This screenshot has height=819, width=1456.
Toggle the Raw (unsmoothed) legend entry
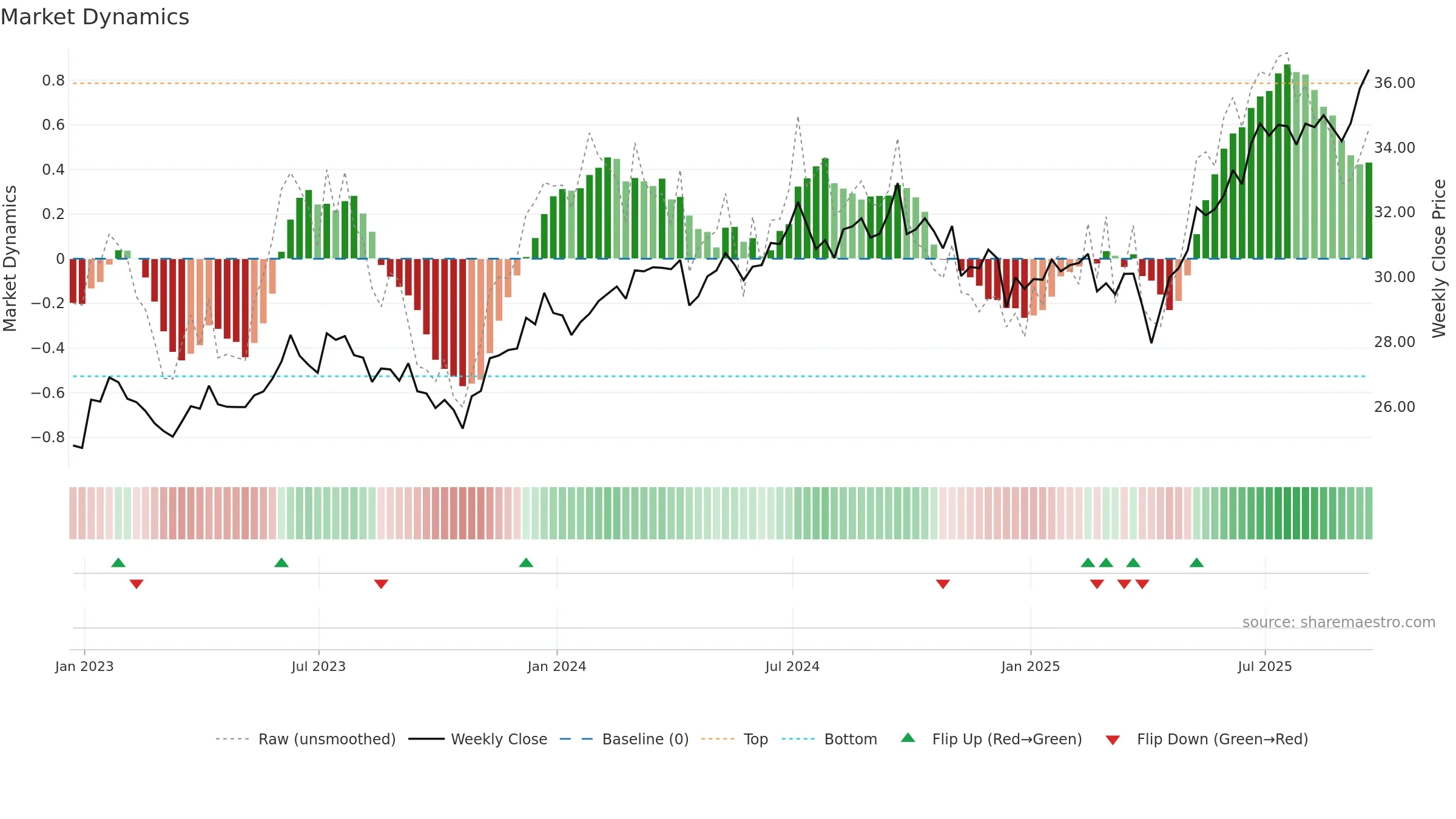[306, 739]
